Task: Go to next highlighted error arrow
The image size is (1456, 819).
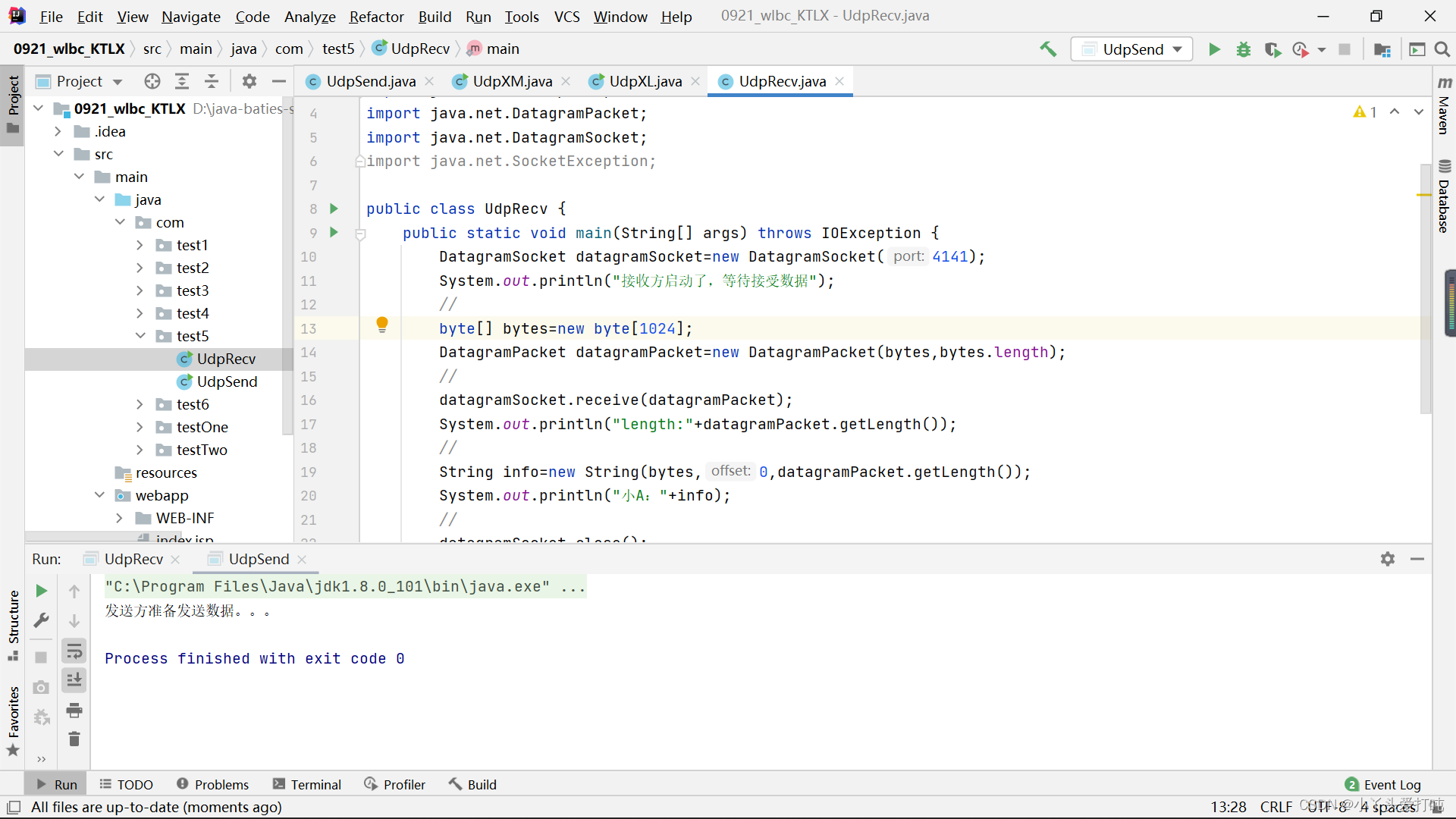Action: tap(1418, 112)
